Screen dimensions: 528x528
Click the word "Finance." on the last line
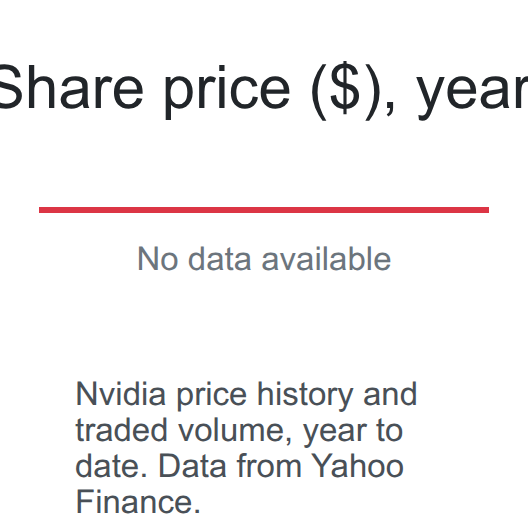click(138, 502)
